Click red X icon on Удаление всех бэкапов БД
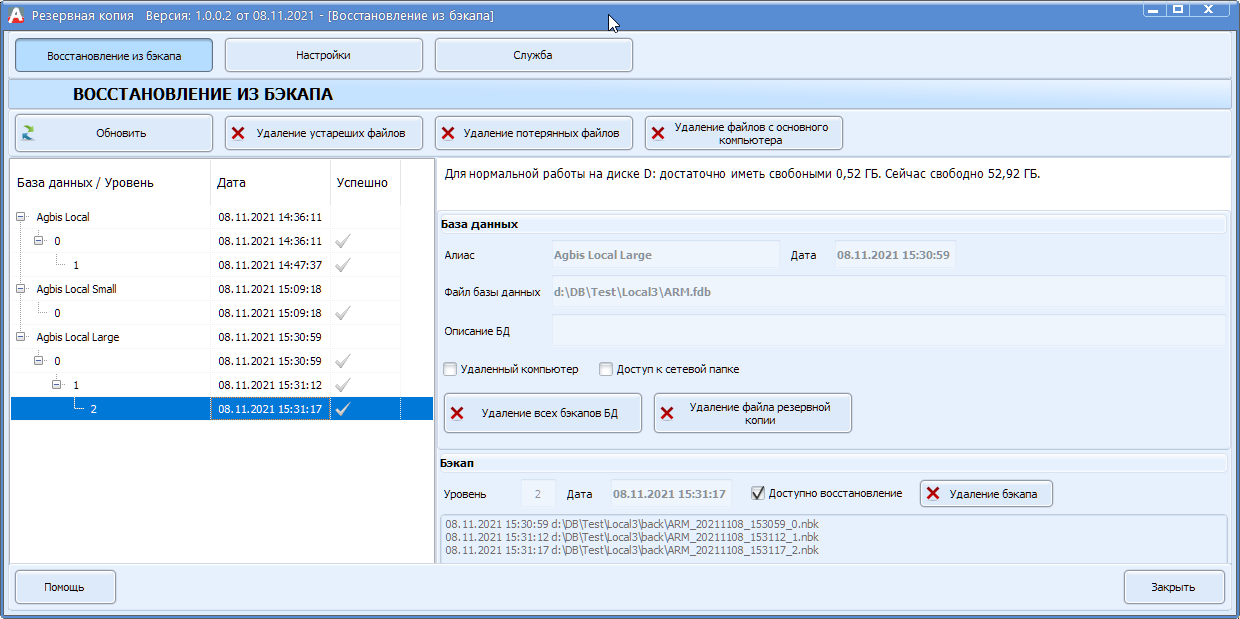This screenshot has width=1240, height=619. pos(457,413)
